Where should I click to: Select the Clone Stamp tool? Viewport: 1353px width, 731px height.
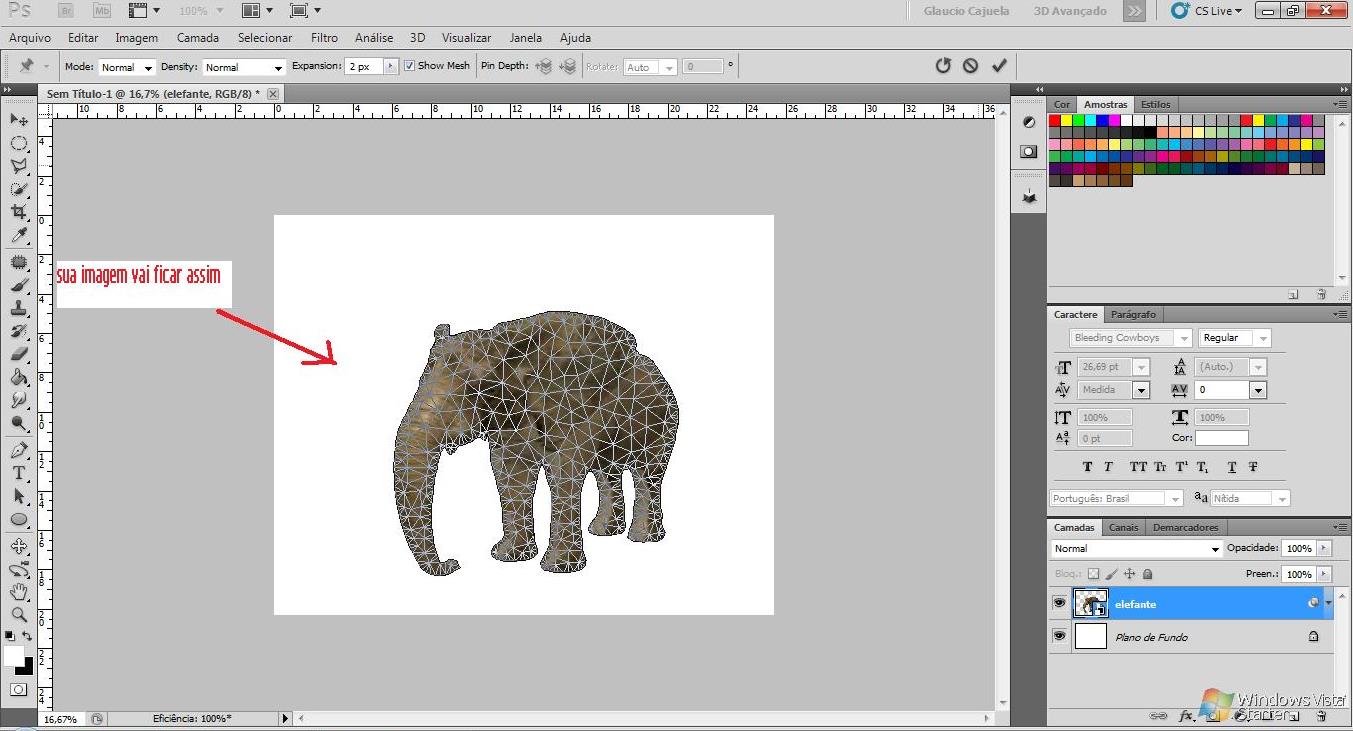click(19, 308)
